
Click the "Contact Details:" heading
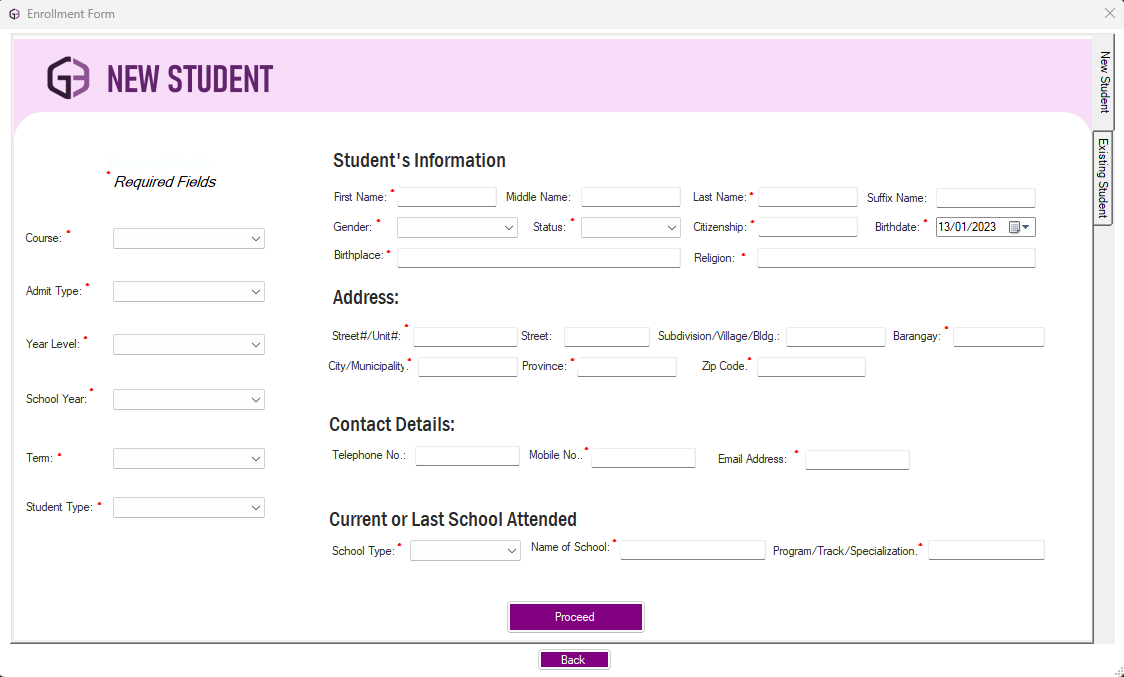coord(392,425)
